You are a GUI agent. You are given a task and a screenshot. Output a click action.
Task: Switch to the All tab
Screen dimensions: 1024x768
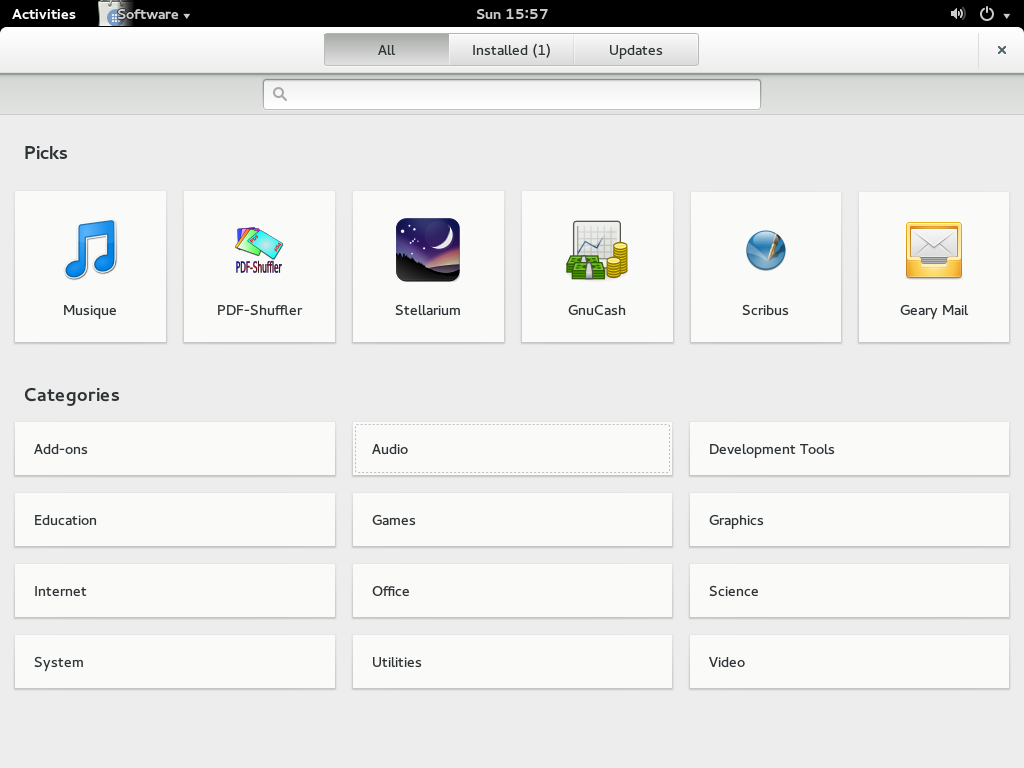point(387,50)
